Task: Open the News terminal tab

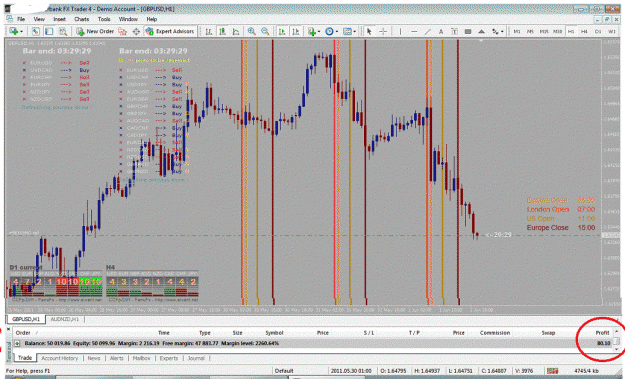Action: [94, 358]
